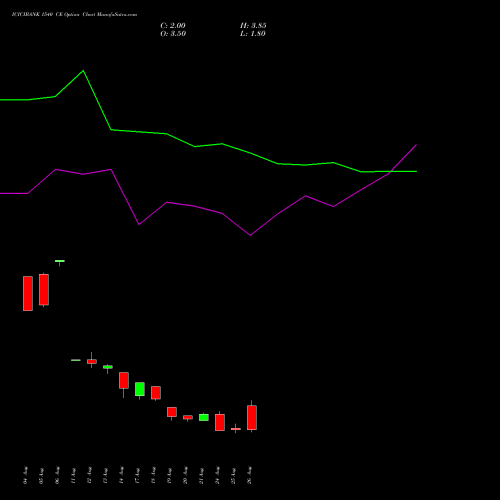Click the small green candle for 06 Aug
500x500 pixels.
pos(60,261)
